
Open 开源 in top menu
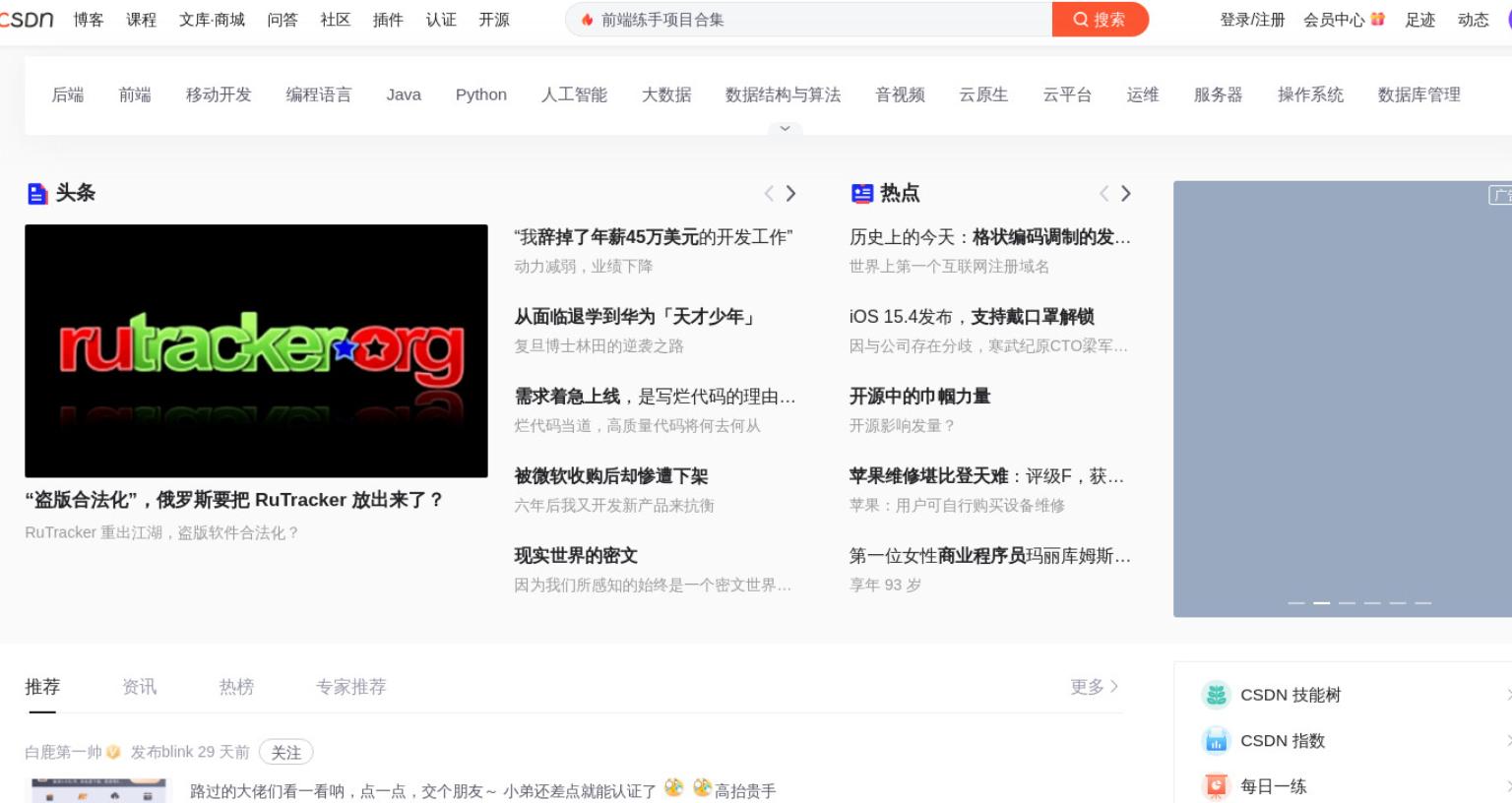(494, 20)
